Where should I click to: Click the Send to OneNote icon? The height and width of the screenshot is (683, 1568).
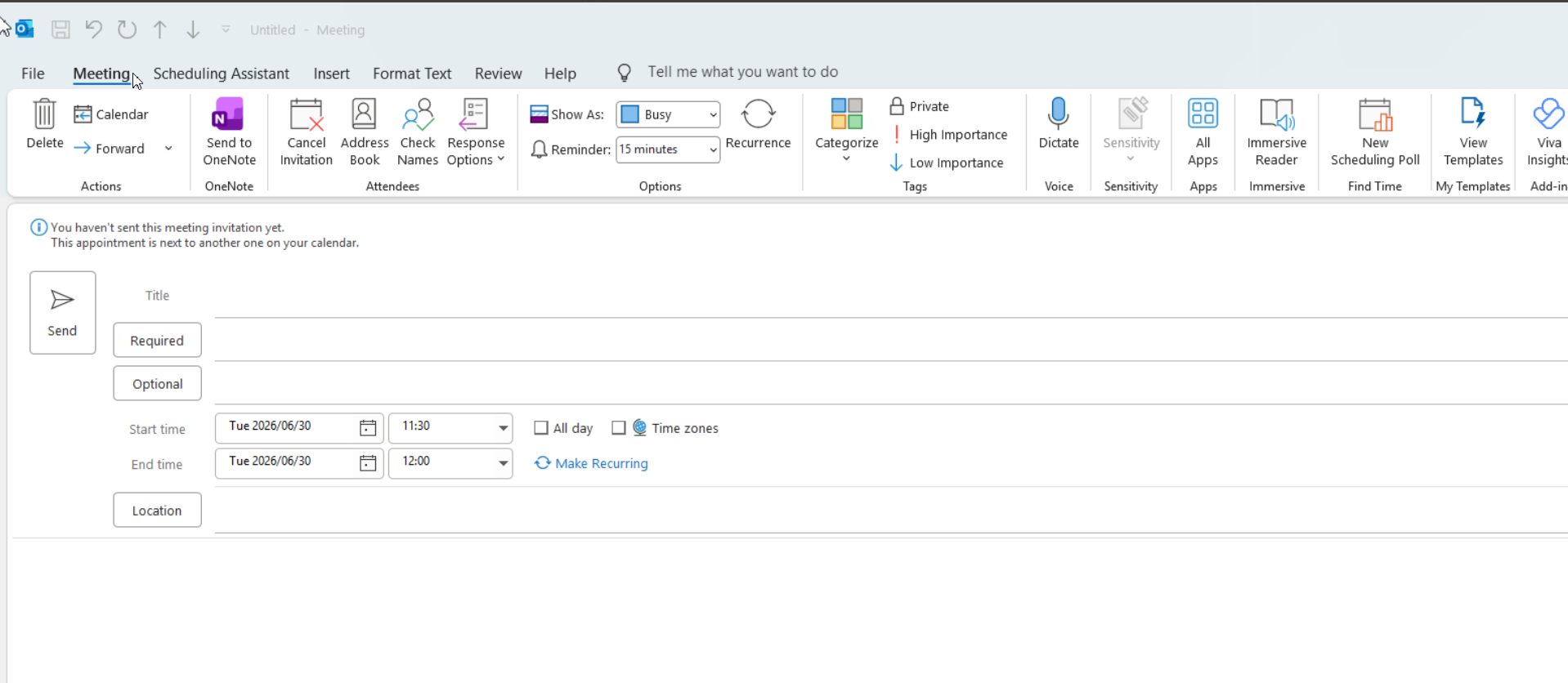click(x=228, y=115)
